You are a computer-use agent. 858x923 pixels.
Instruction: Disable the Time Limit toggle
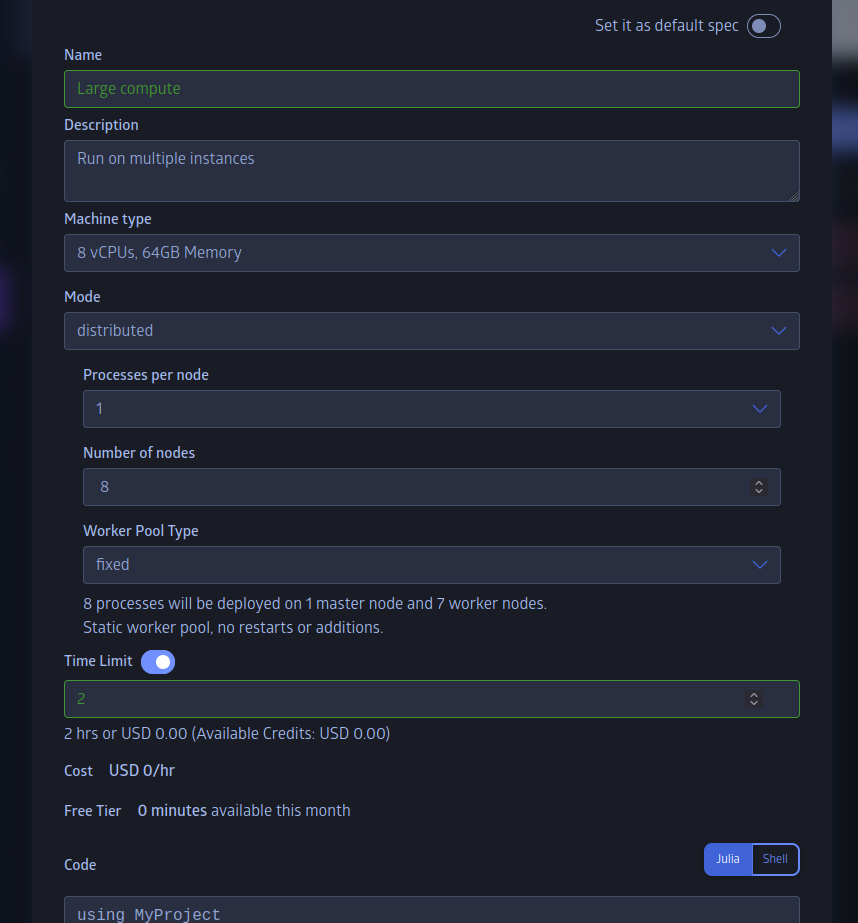click(158, 662)
